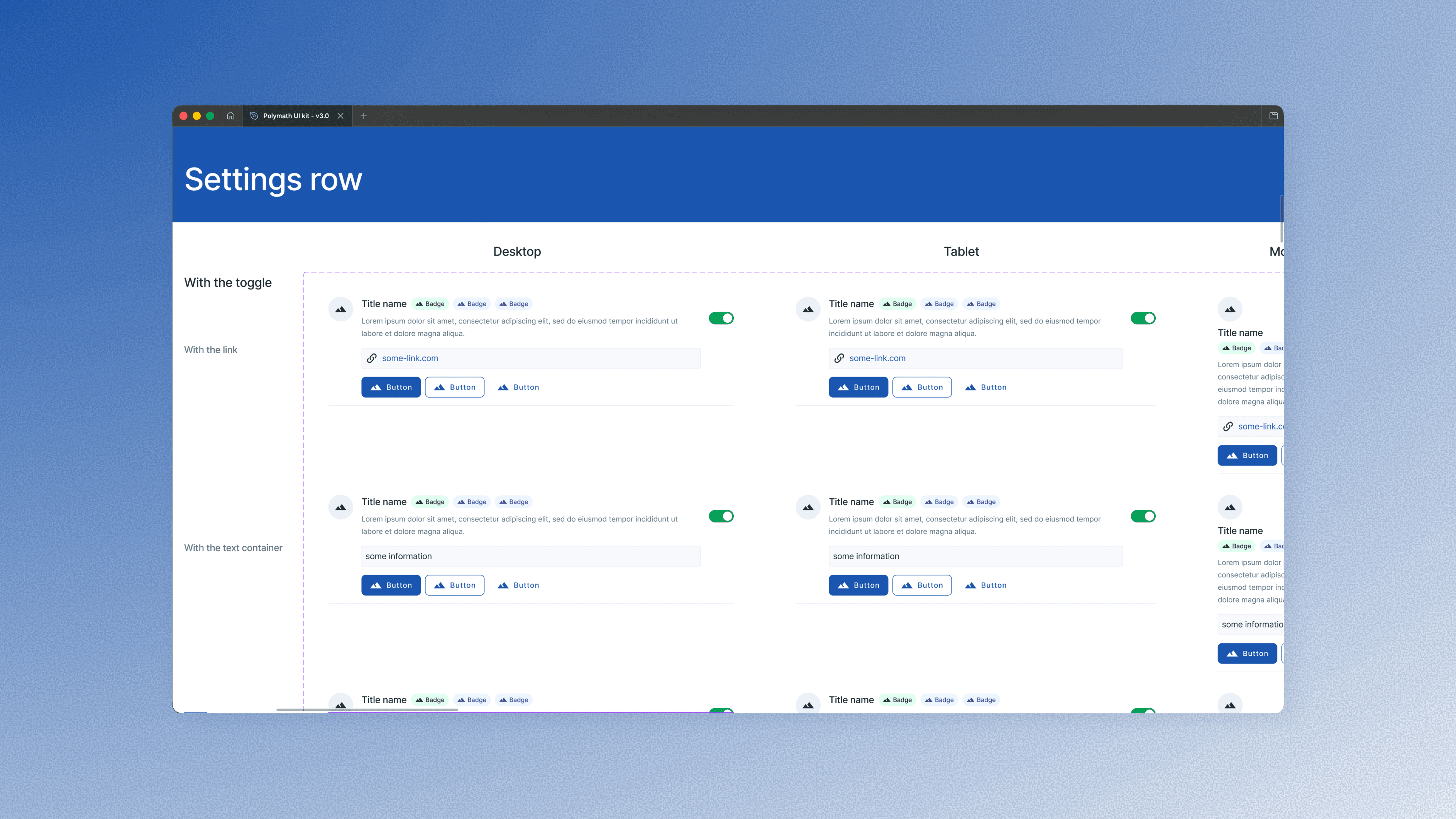Image resolution: width=1456 pixels, height=819 pixels.
Task: Switch the toggle in the Tablet text container row
Action: pyautogui.click(x=1143, y=516)
